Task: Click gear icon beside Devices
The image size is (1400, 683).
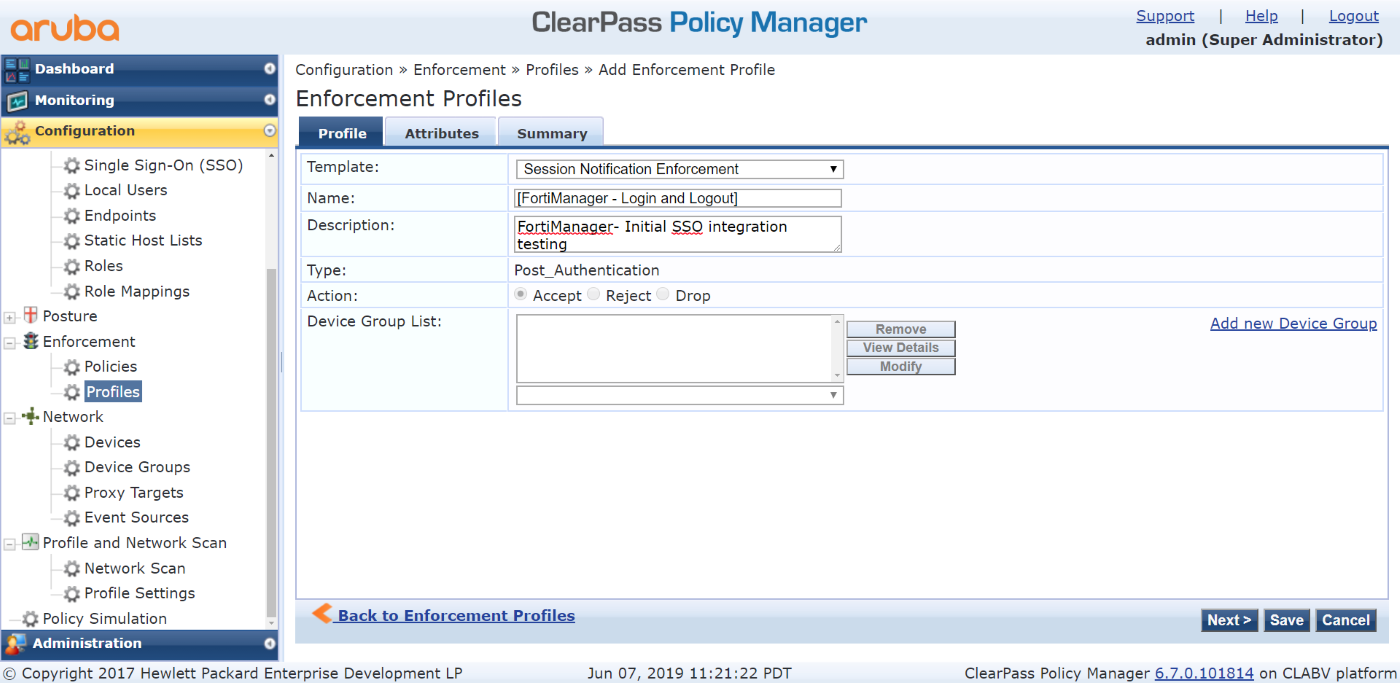Action: 72,443
